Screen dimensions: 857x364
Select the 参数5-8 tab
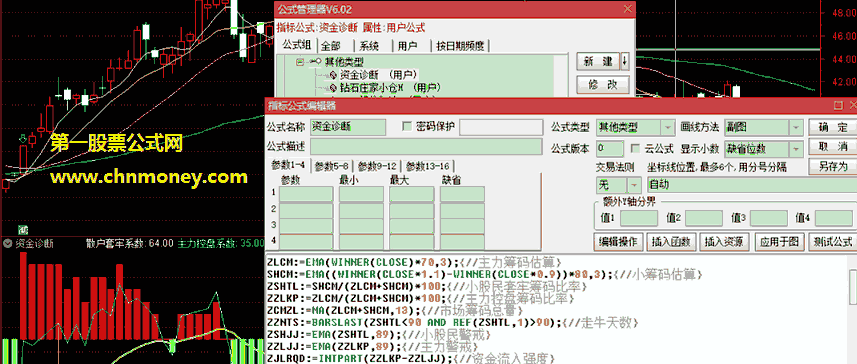332,166
